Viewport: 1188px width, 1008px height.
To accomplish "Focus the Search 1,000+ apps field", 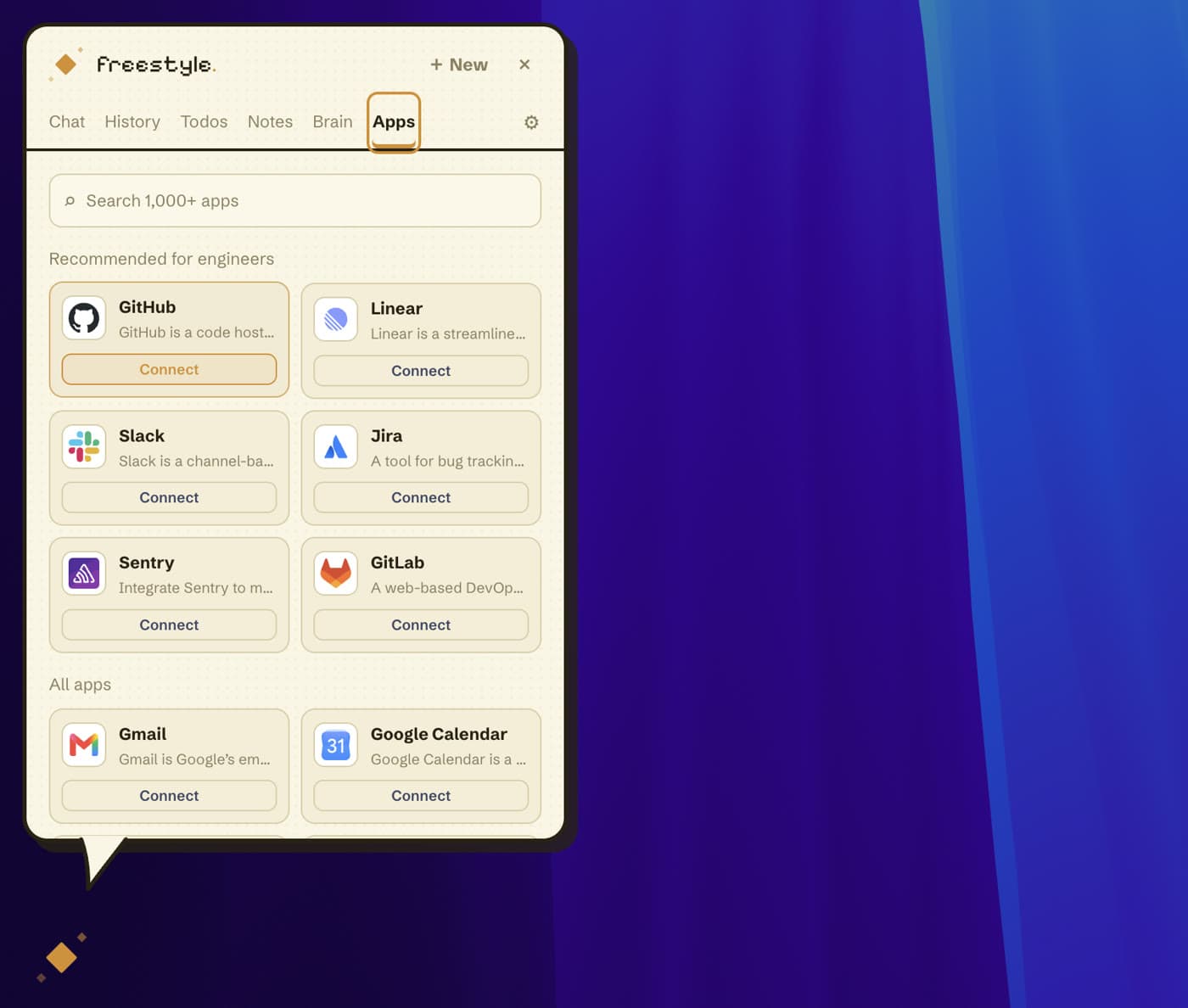I will (295, 201).
